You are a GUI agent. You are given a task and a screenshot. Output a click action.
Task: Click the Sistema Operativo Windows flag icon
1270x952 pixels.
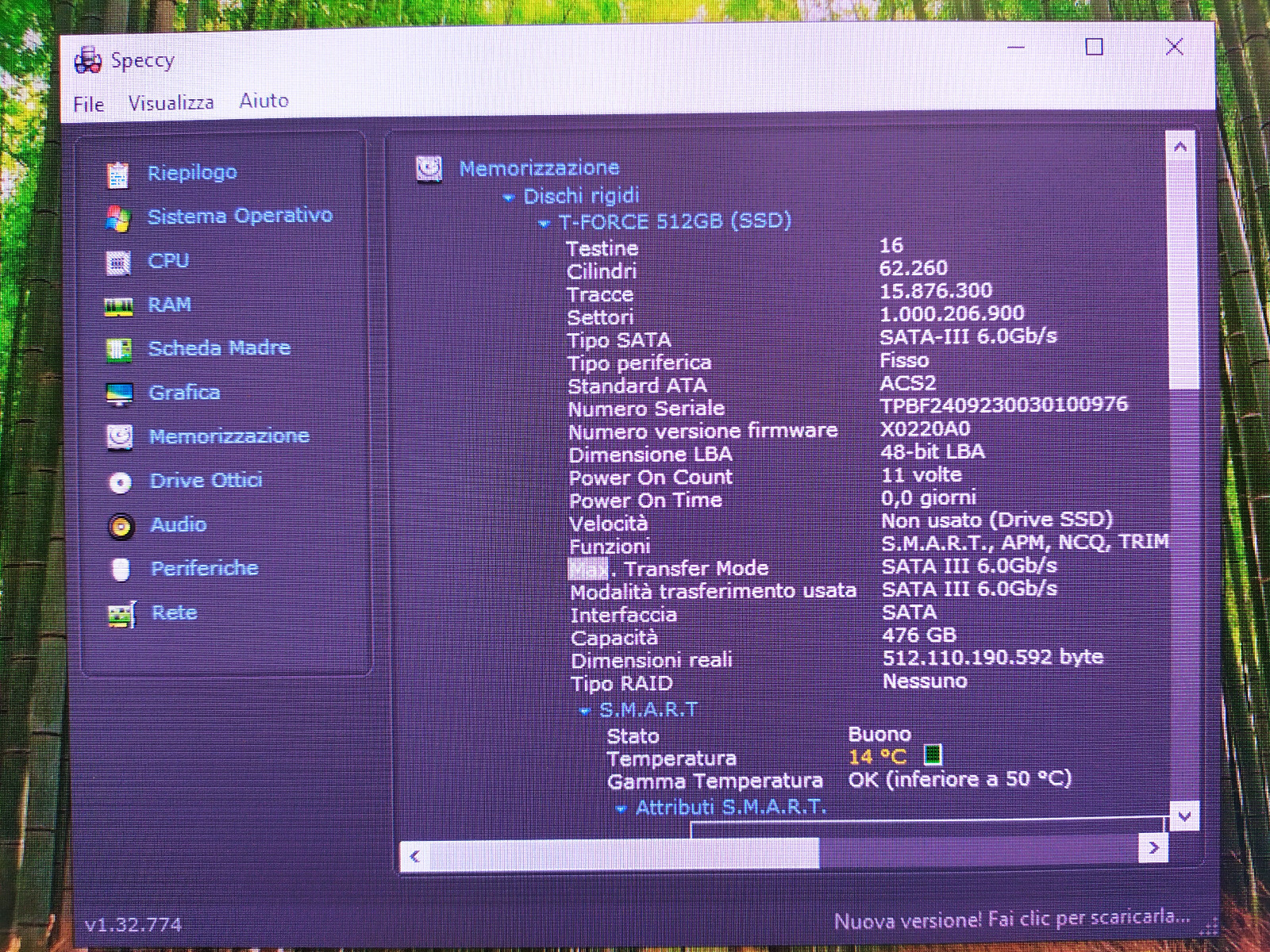coord(118,219)
